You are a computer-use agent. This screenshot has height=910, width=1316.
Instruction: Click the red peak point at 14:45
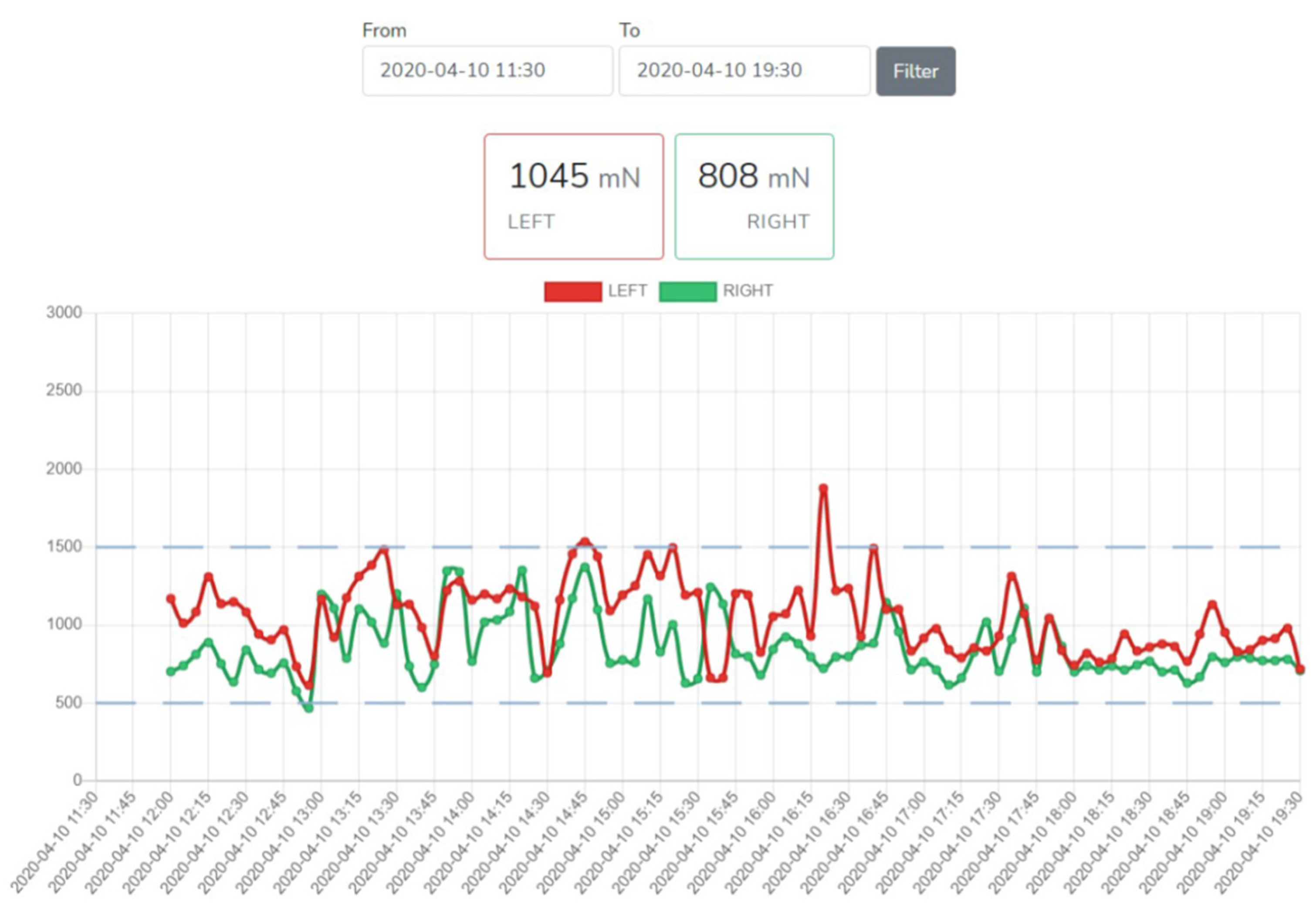pos(585,541)
